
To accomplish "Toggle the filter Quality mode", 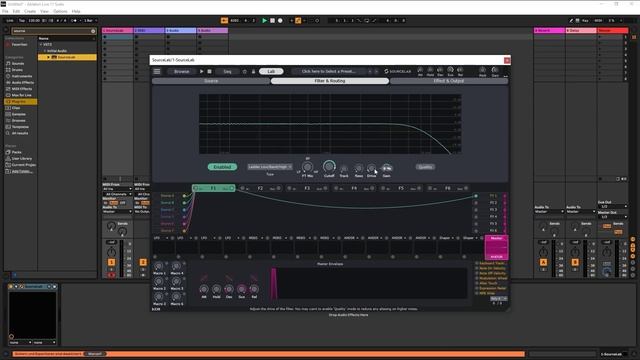I will click(425, 167).
